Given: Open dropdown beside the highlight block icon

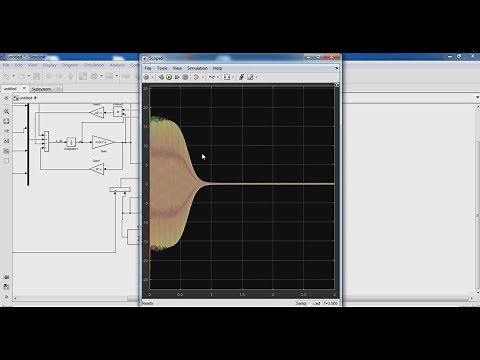Looking at the screenshot, I should (x=202, y=77).
